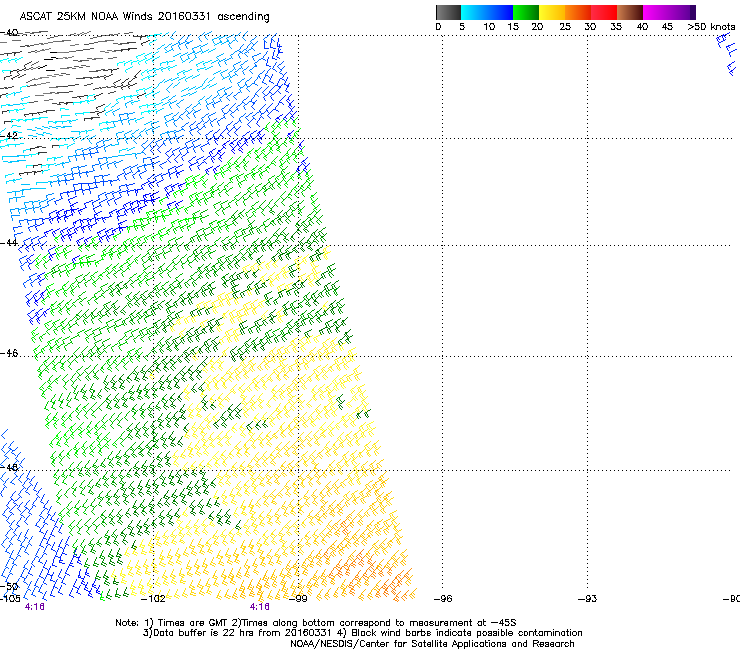Click the gray 0-5 knots legend segment

click(x=448, y=12)
